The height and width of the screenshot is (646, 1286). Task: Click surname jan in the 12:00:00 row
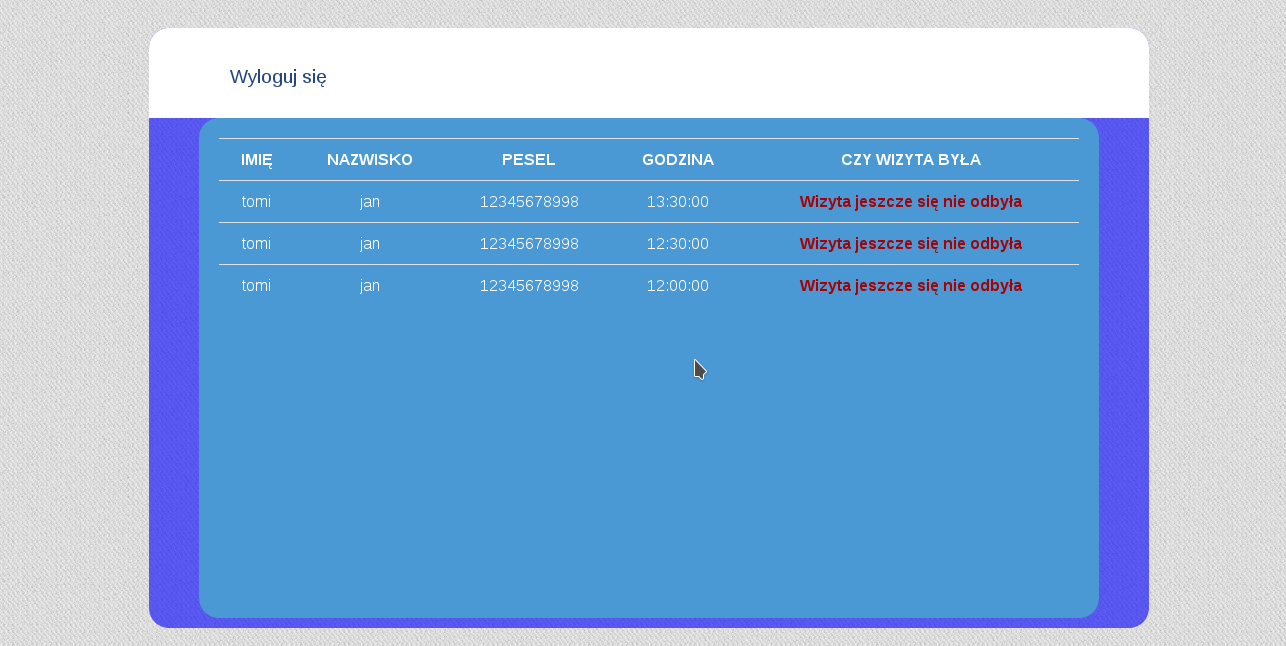tap(369, 286)
